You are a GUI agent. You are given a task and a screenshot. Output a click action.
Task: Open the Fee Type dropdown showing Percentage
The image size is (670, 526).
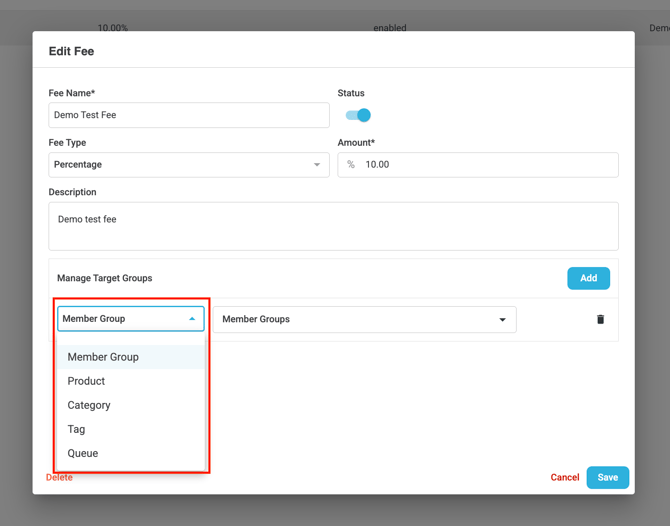188,165
